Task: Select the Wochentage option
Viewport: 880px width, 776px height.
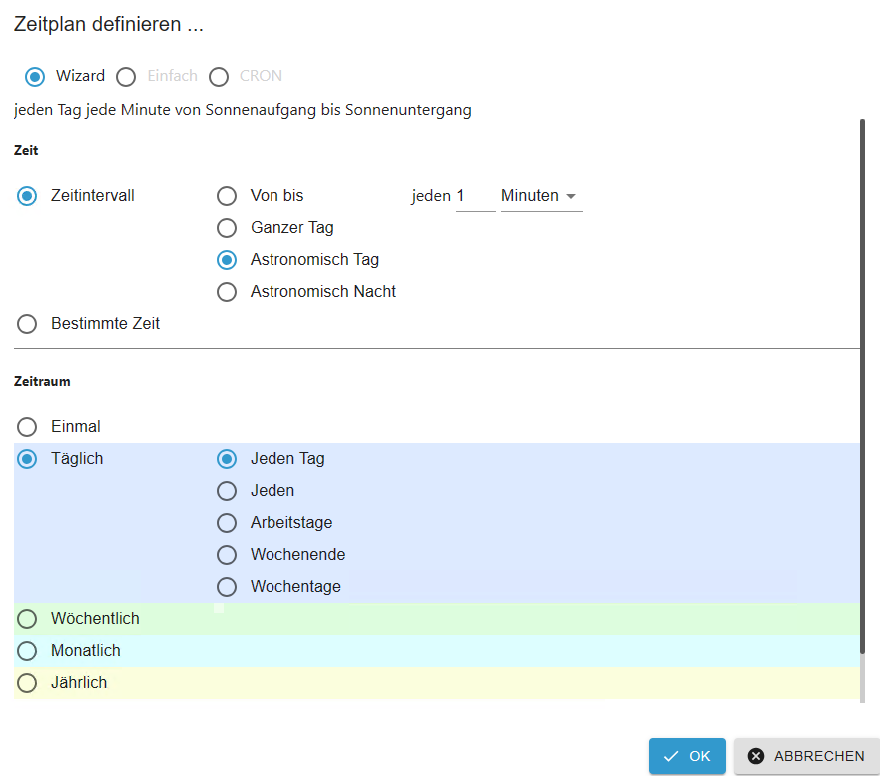Action: [x=228, y=587]
